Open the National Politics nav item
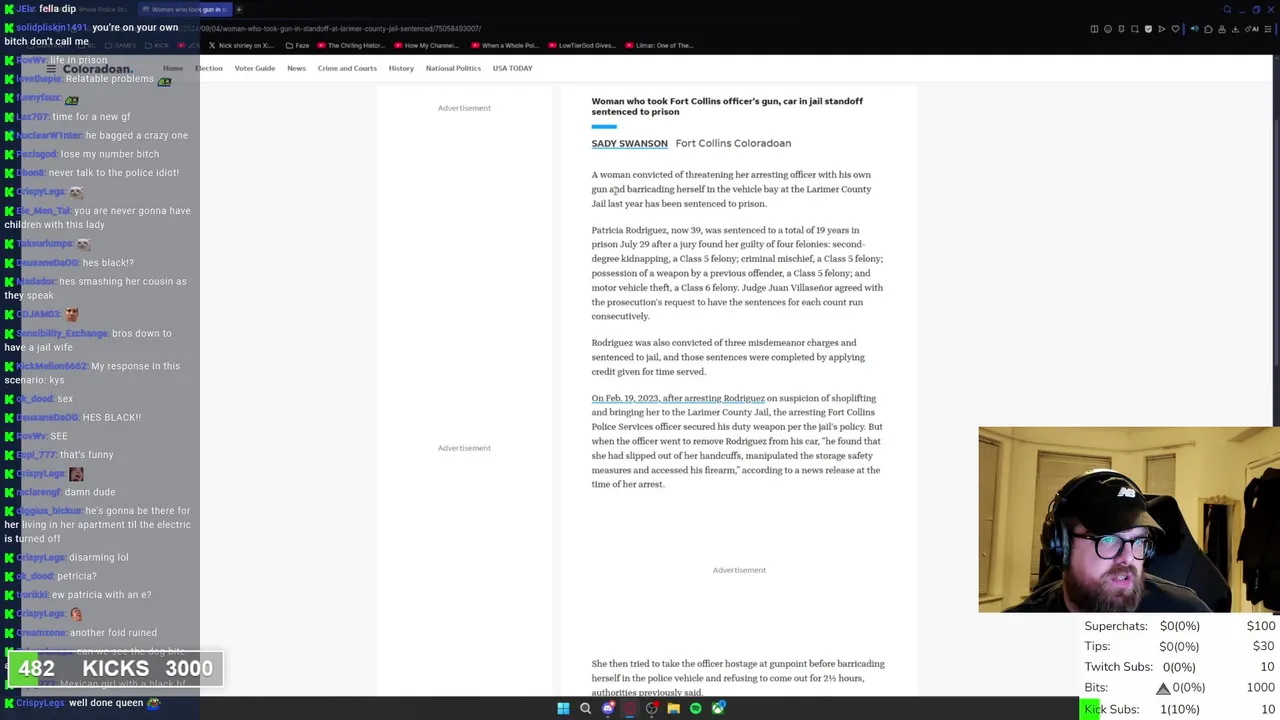Viewport: 1280px width, 720px height. click(453, 68)
